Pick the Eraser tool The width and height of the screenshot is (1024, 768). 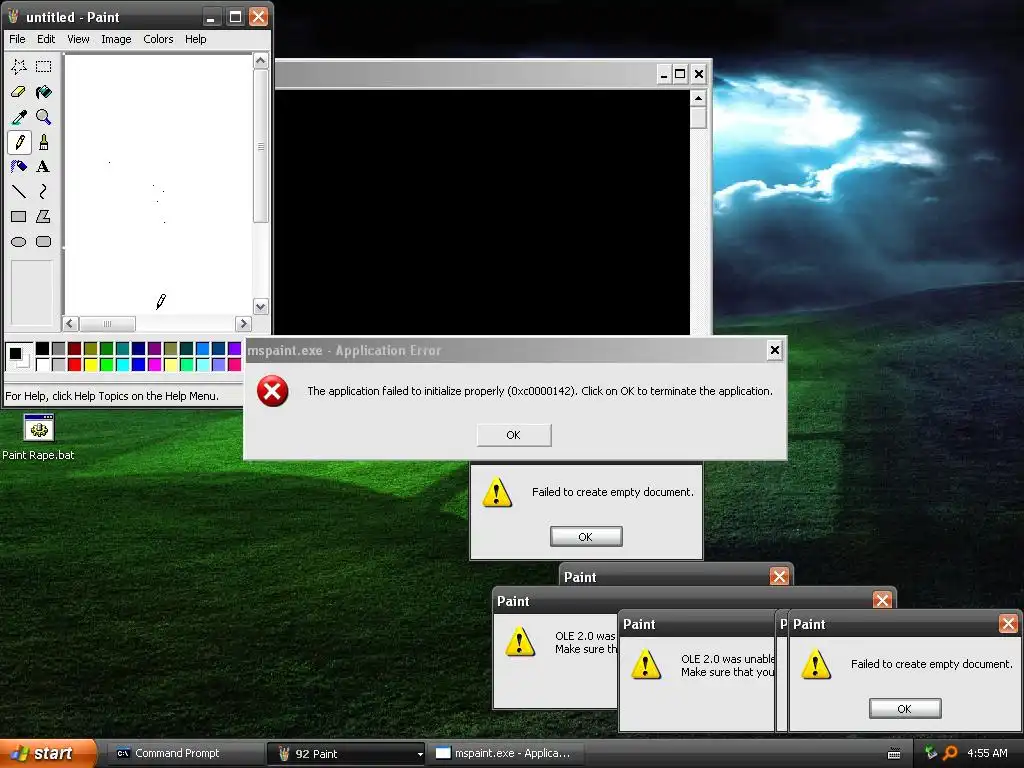[x=18, y=91]
